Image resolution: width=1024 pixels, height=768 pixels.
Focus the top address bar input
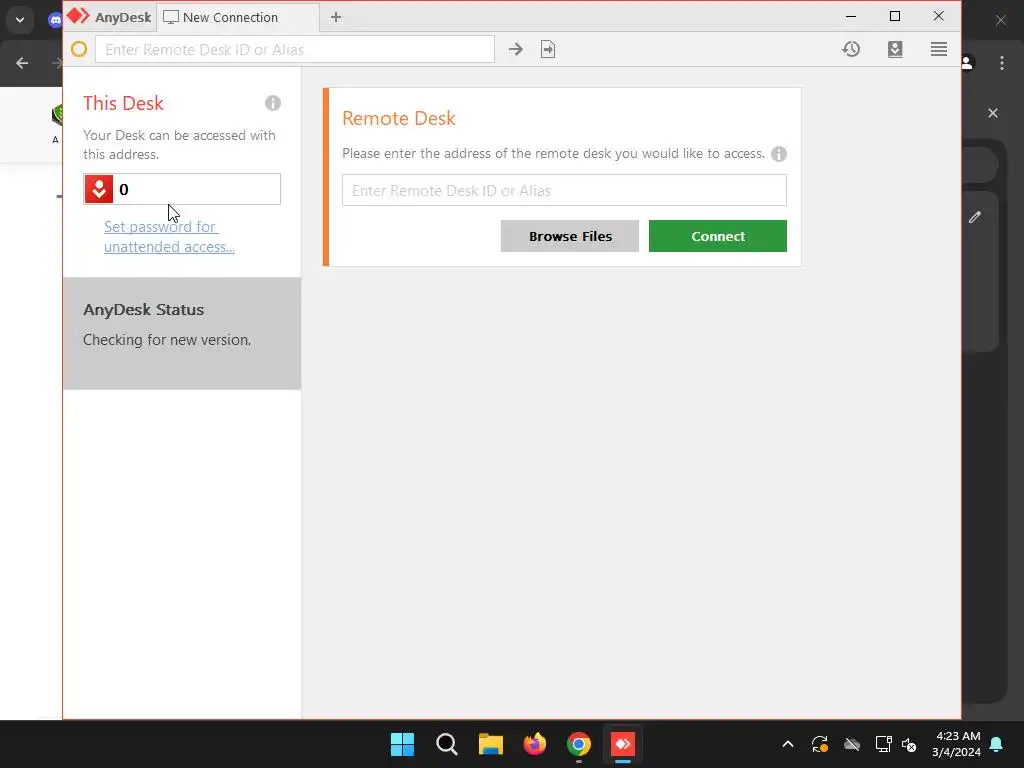295,49
